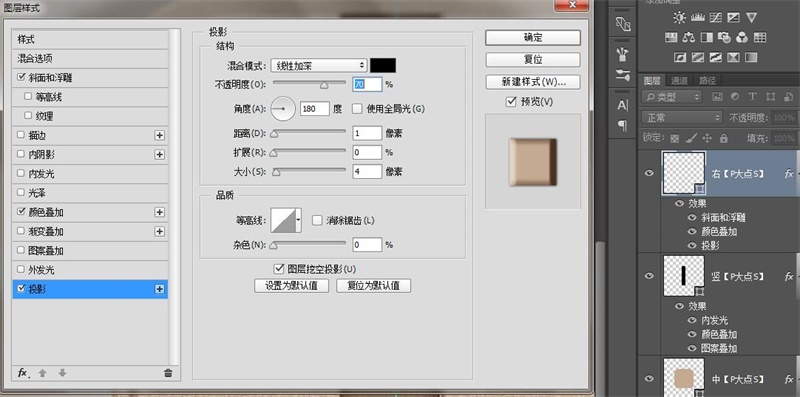Open 混合选项 in the style list
Image resolution: width=800 pixels, height=397 pixels.
point(90,59)
